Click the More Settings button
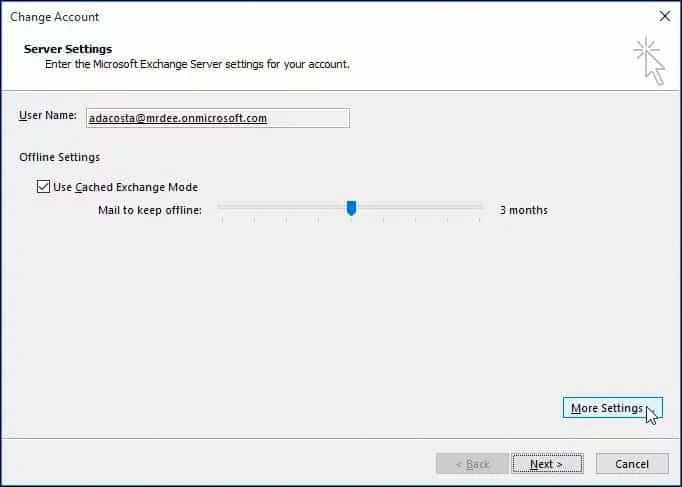This screenshot has height=487, width=682. pyautogui.click(x=612, y=408)
